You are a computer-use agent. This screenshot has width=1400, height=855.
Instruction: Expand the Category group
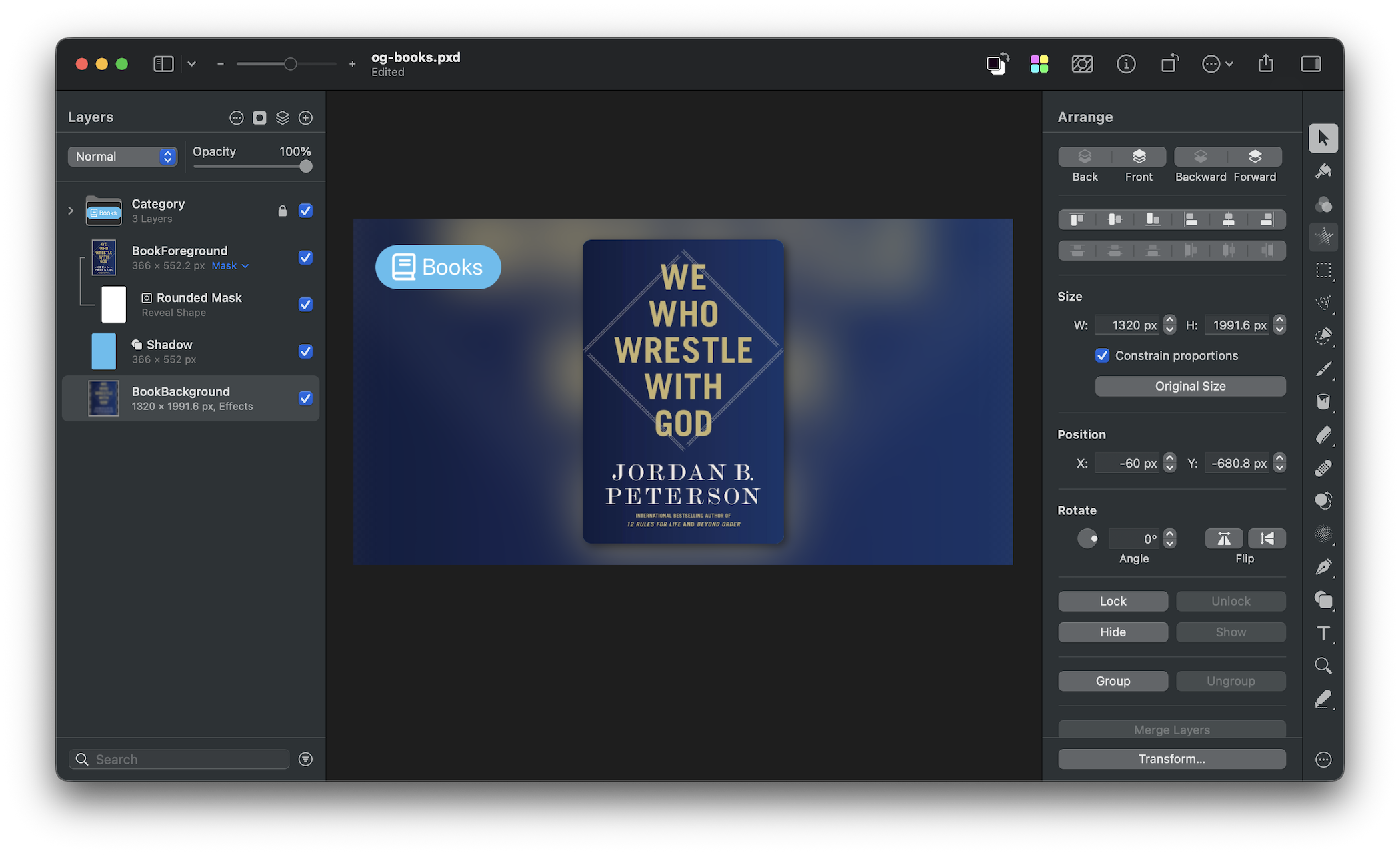point(71,211)
